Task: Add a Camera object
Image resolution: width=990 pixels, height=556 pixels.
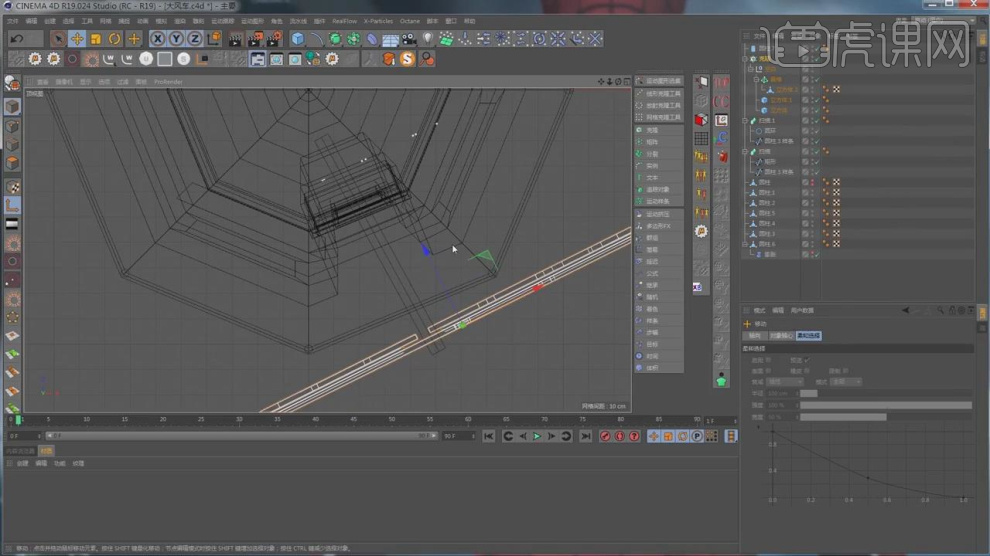Action: (x=409, y=39)
